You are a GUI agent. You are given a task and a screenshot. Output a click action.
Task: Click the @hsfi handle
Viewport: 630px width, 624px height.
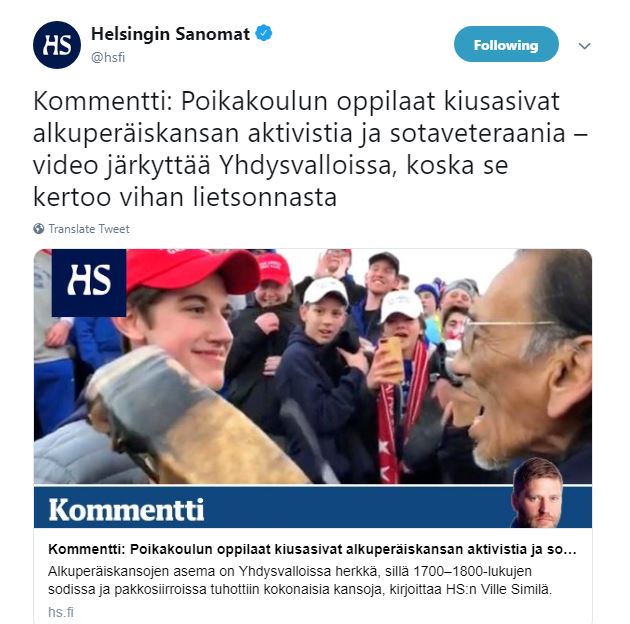tap(108, 57)
